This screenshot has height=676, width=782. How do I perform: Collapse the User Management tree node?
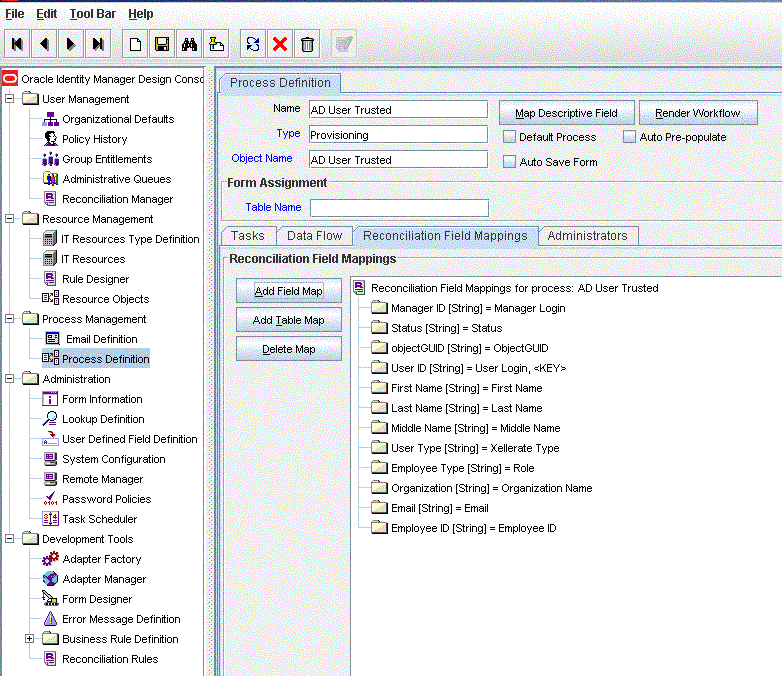pos(10,99)
